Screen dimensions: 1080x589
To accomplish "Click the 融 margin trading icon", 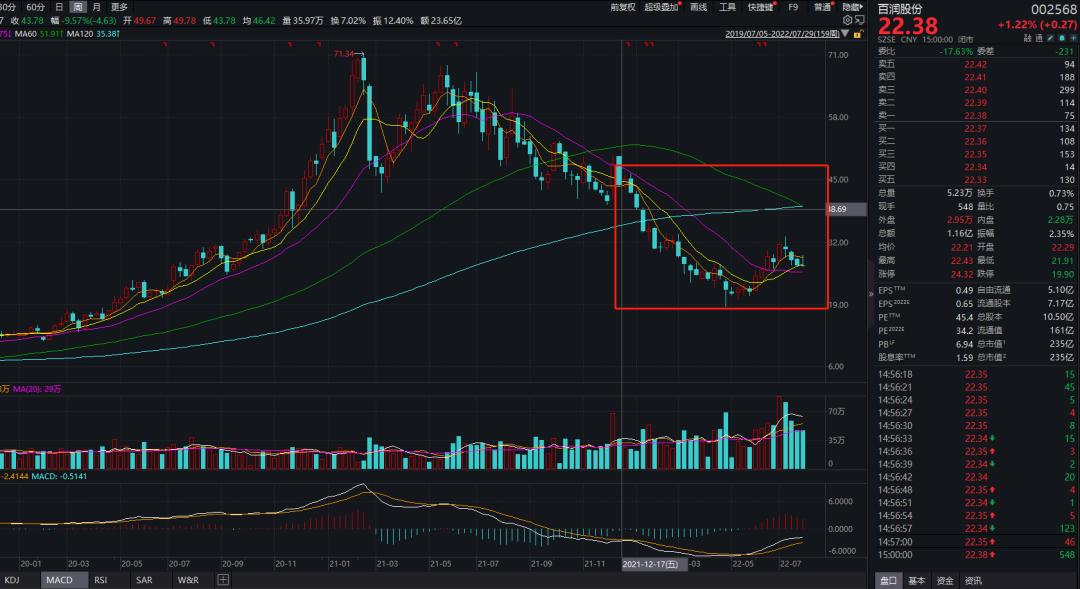I will point(1028,39).
